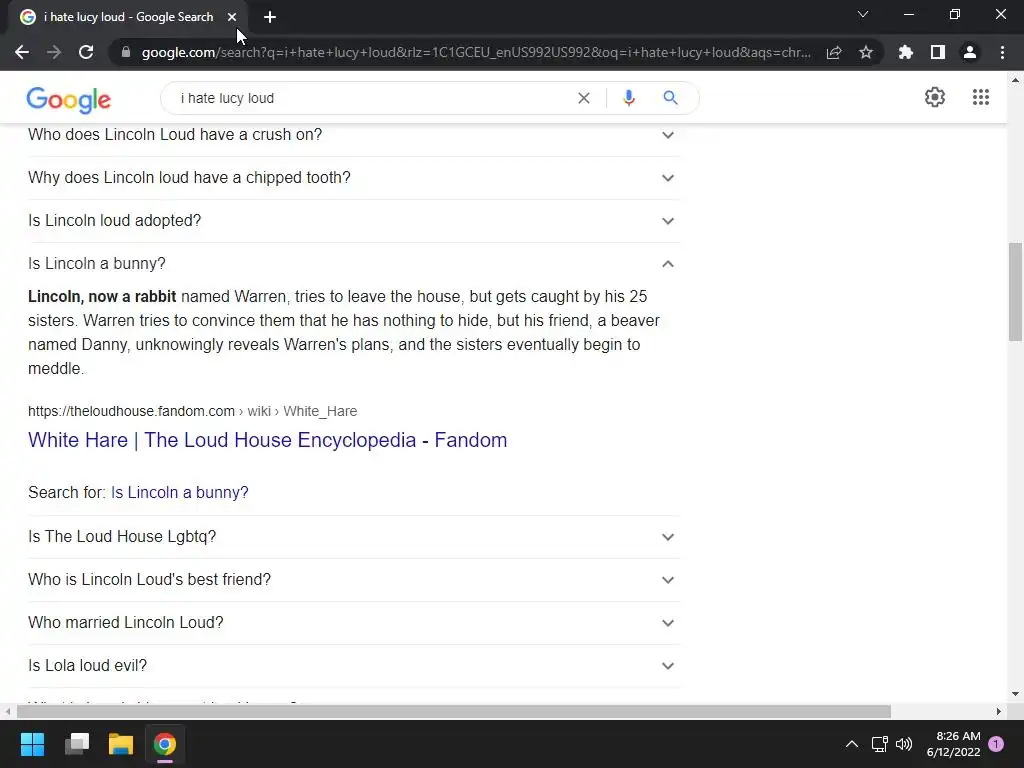The image size is (1024, 768).
Task: Open the network tray icon
Action: (880, 744)
